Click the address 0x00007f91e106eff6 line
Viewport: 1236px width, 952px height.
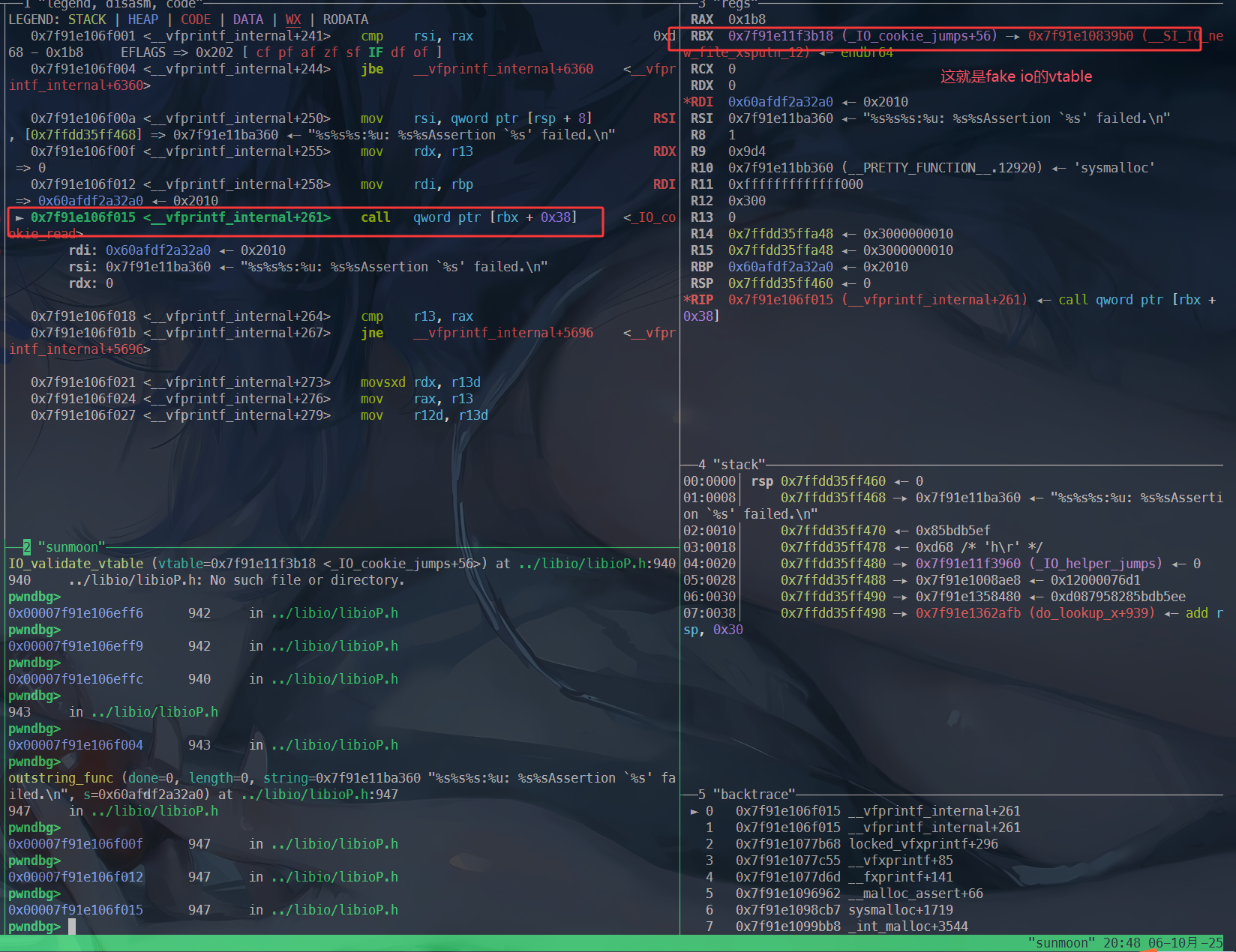coord(203,613)
